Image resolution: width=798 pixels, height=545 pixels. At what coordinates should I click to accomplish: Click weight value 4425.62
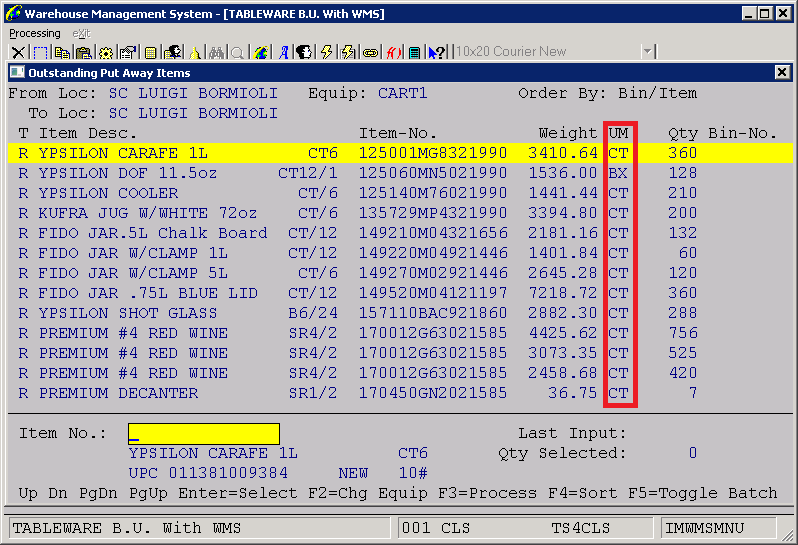pos(563,333)
